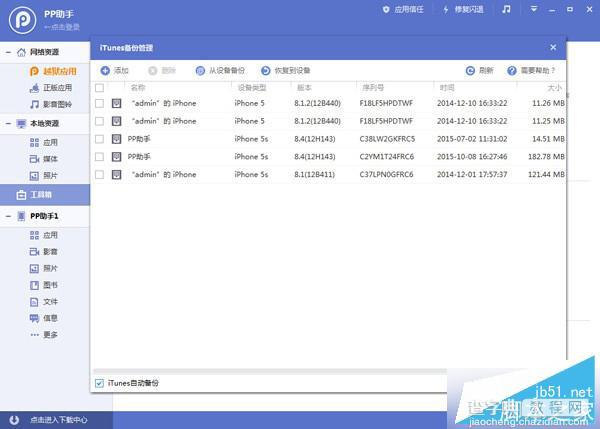Click the PP助手1 device icon
The height and width of the screenshot is (429, 600).
[21, 216]
